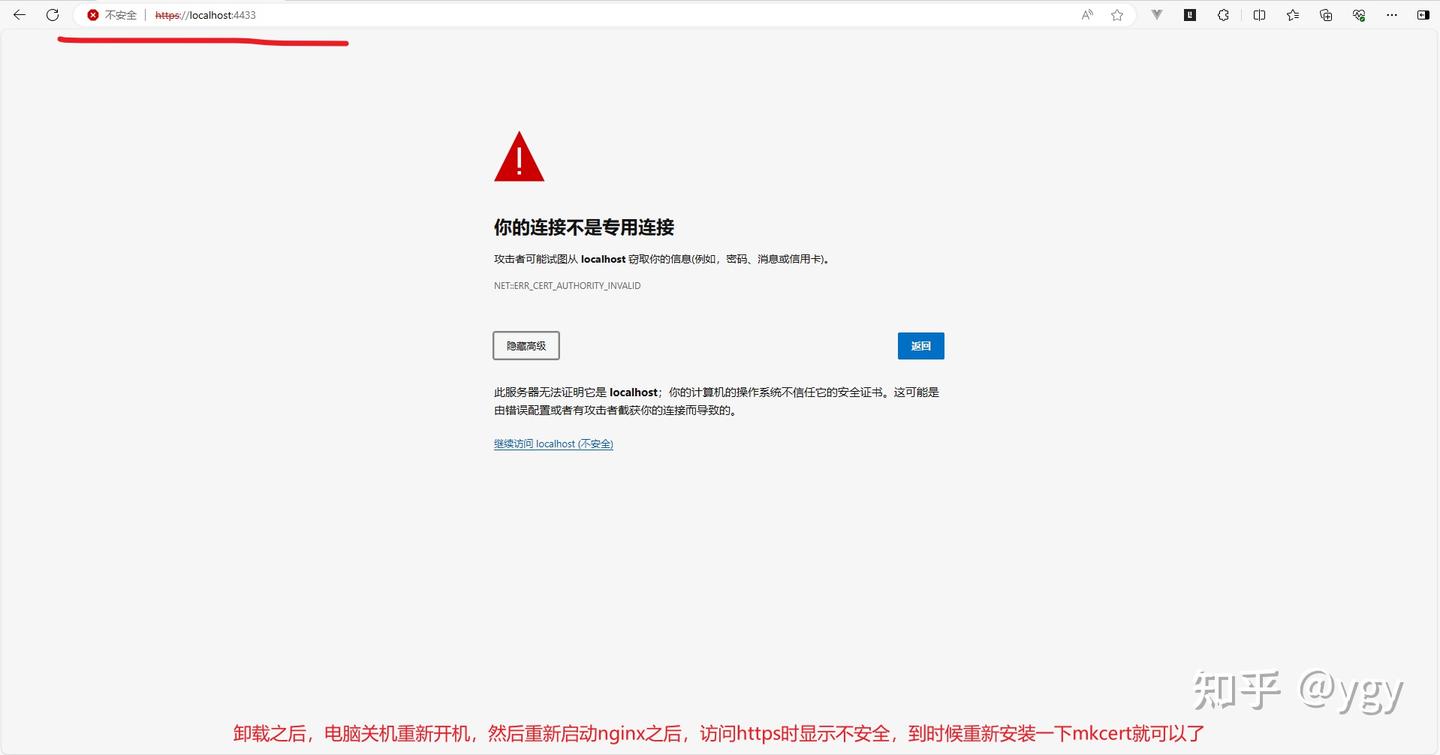
Task: Enter split screen mode
Action: [x=1259, y=15]
